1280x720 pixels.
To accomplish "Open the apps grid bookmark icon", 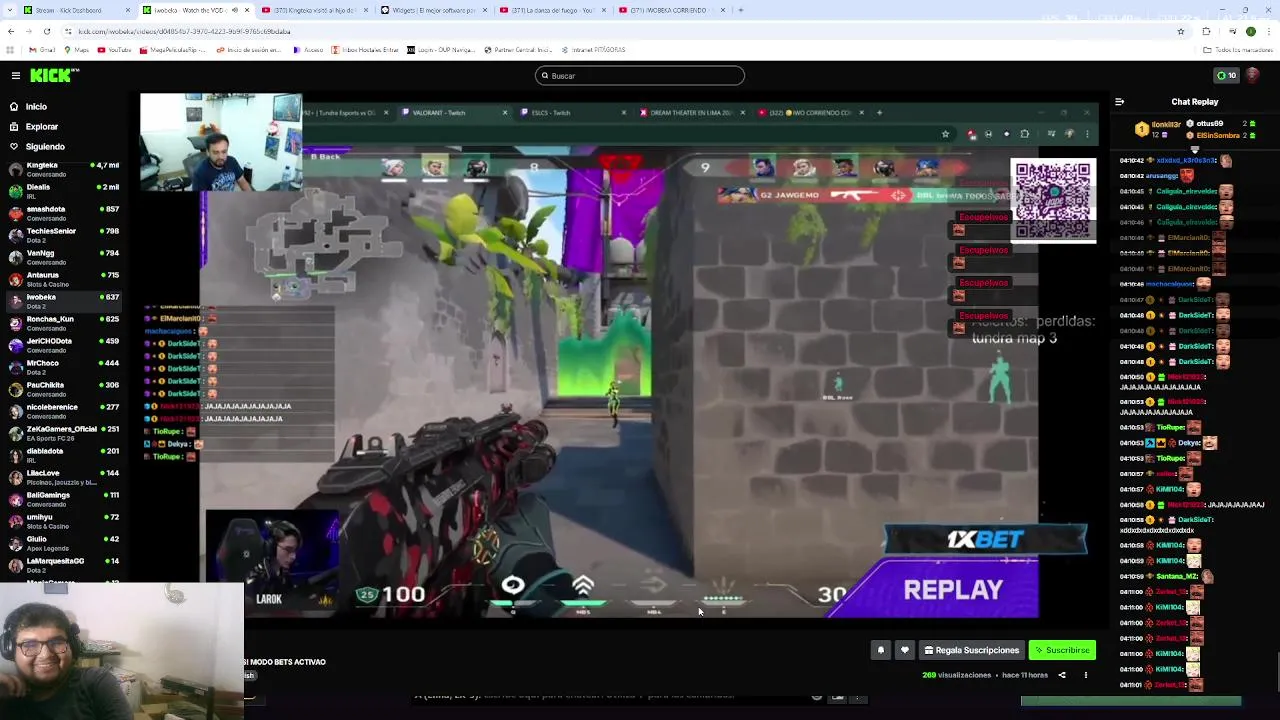I will (x=11, y=50).
